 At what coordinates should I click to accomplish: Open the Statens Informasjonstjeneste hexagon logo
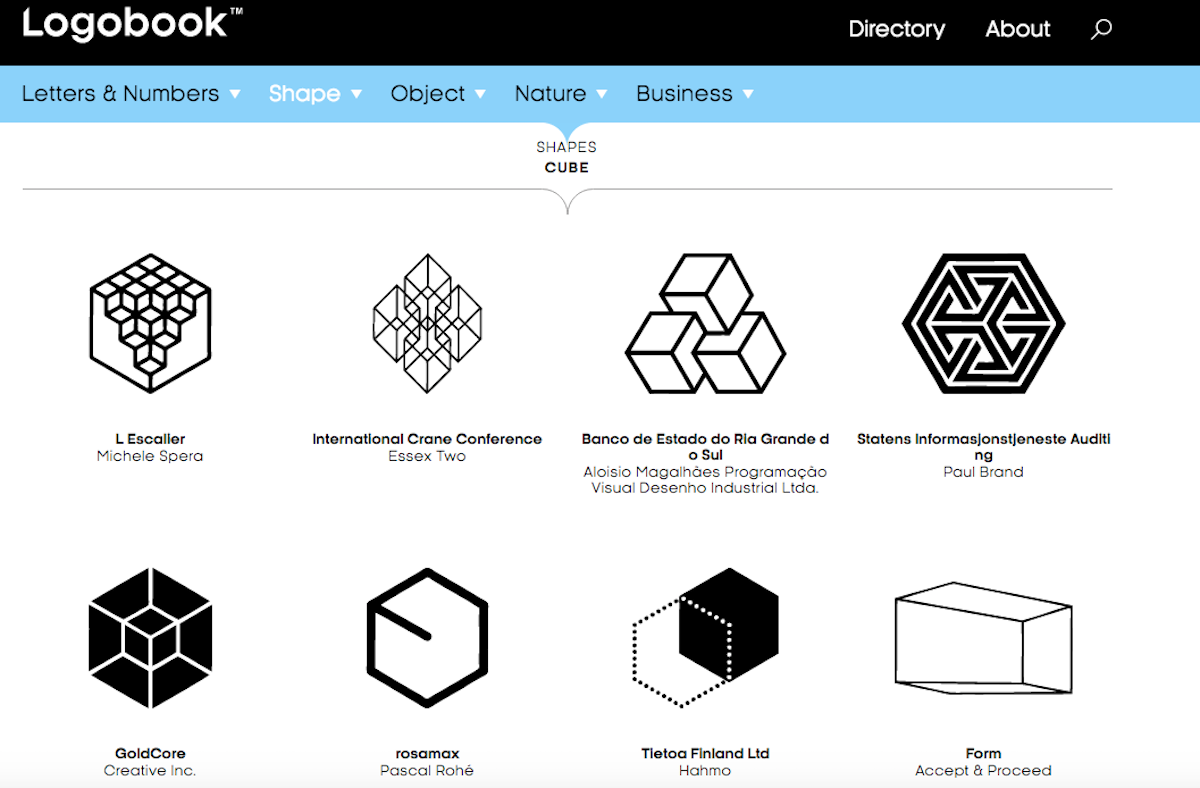click(984, 323)
